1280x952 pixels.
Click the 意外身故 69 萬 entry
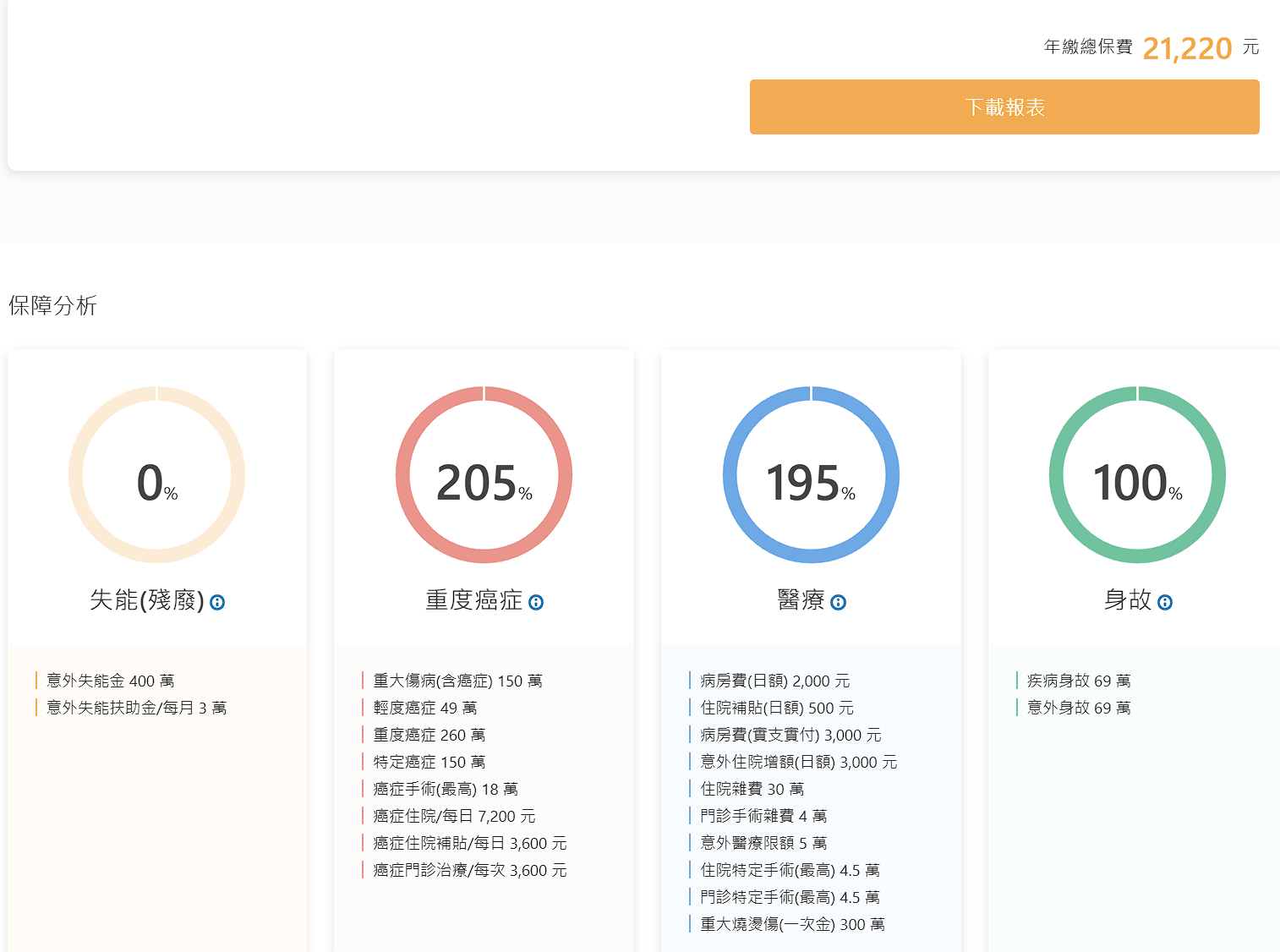click(x=1079, y=708)
